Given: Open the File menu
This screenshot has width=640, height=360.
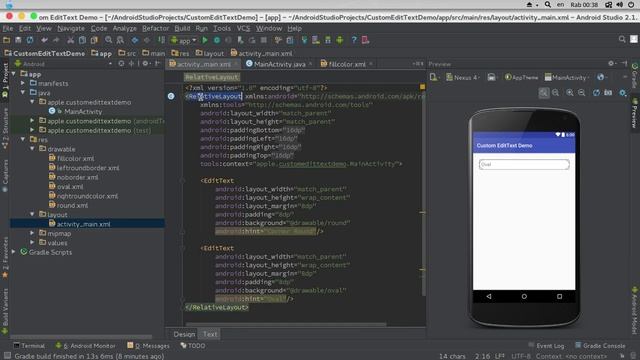Looking at the screenshot, I should click(x=8, y=28).
